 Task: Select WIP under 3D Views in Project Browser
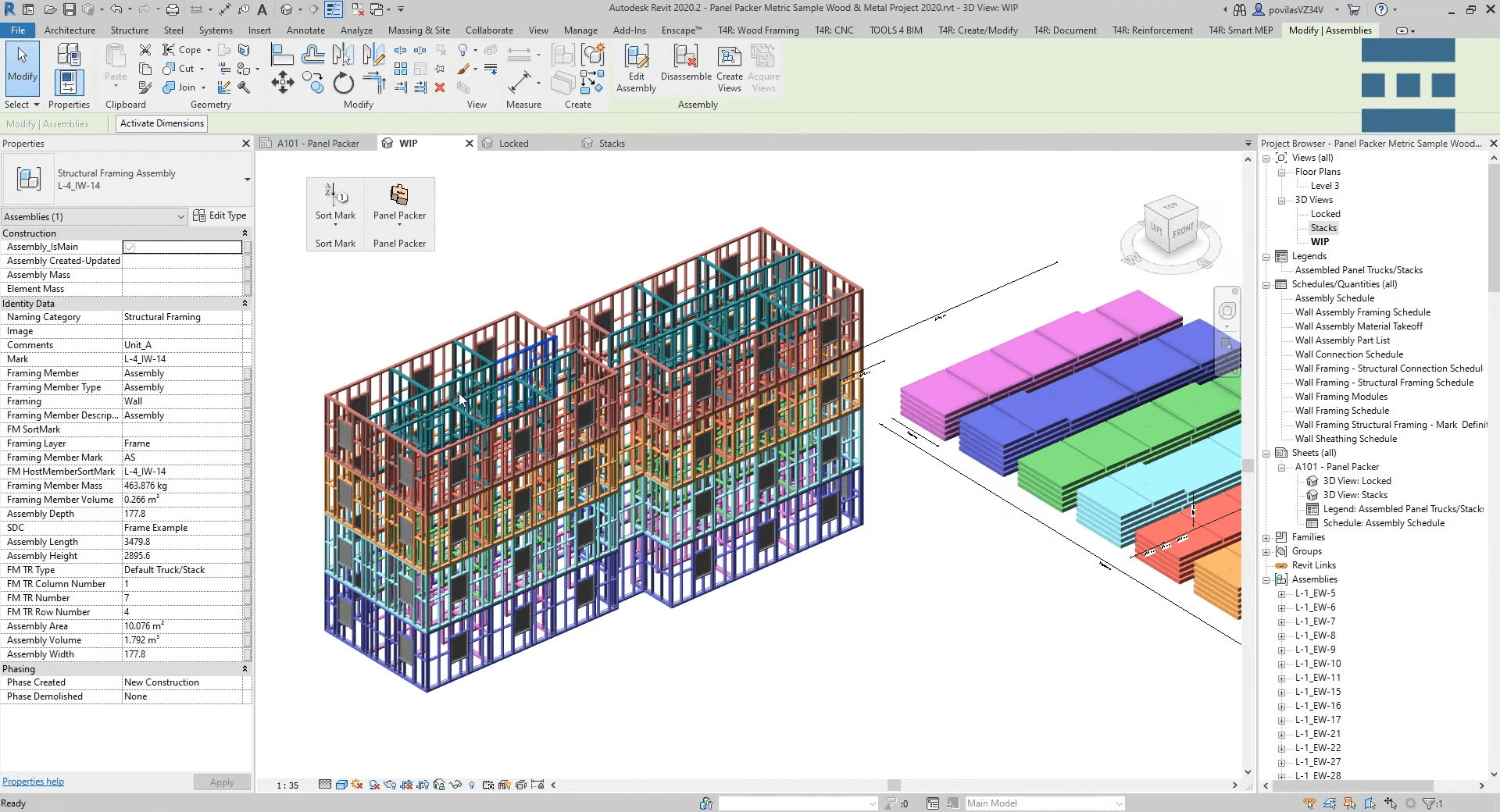1321,241
